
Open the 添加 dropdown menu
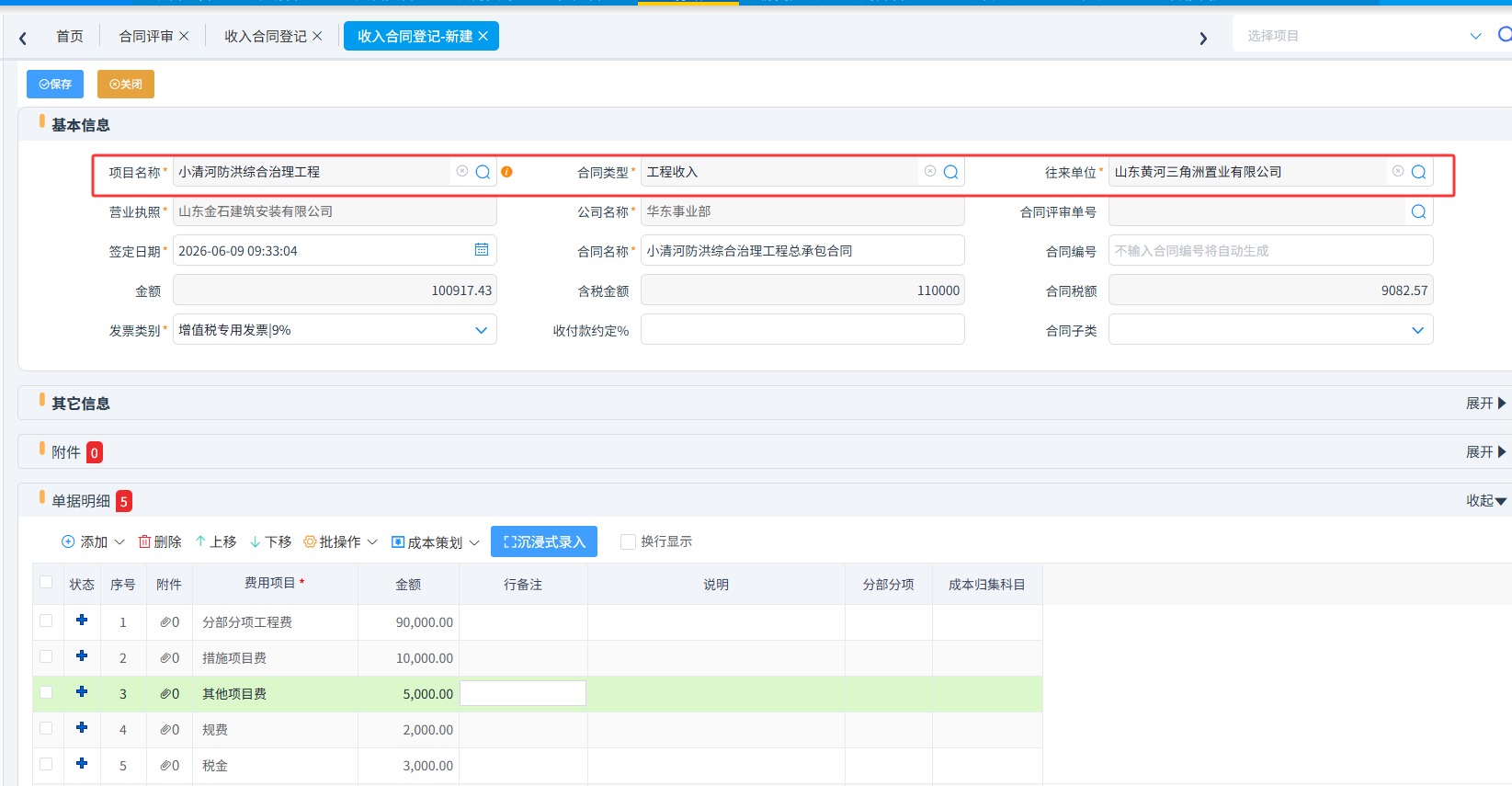pos(93,541)
